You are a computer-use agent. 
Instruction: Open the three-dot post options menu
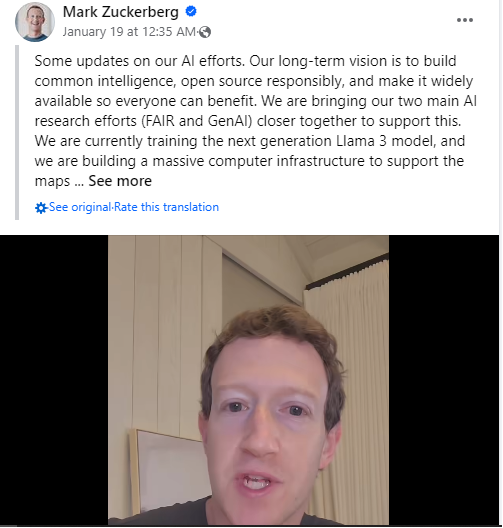pyautogui.click(x=465, y=20)
